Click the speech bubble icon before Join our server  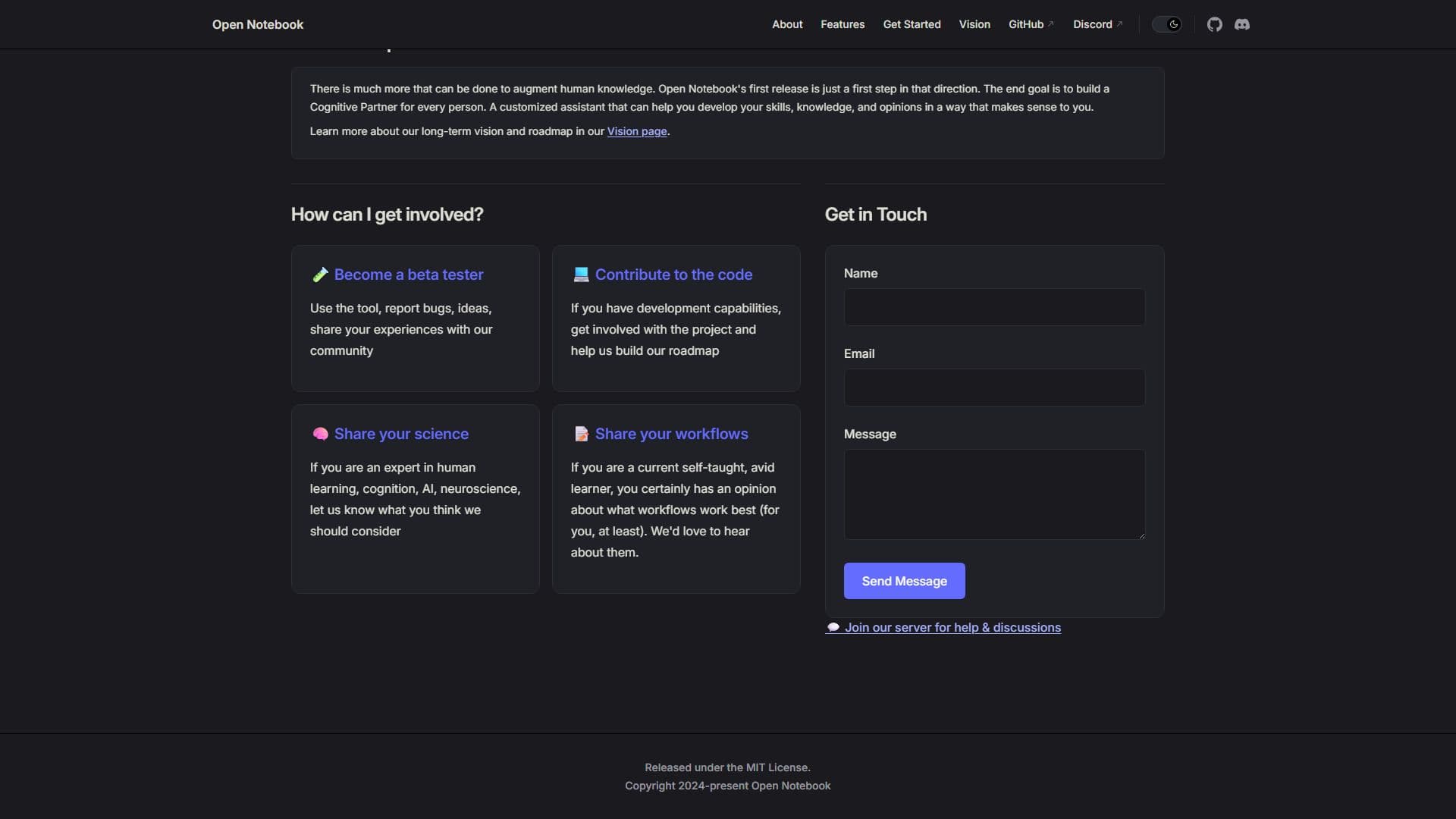[x=833, y=627]
